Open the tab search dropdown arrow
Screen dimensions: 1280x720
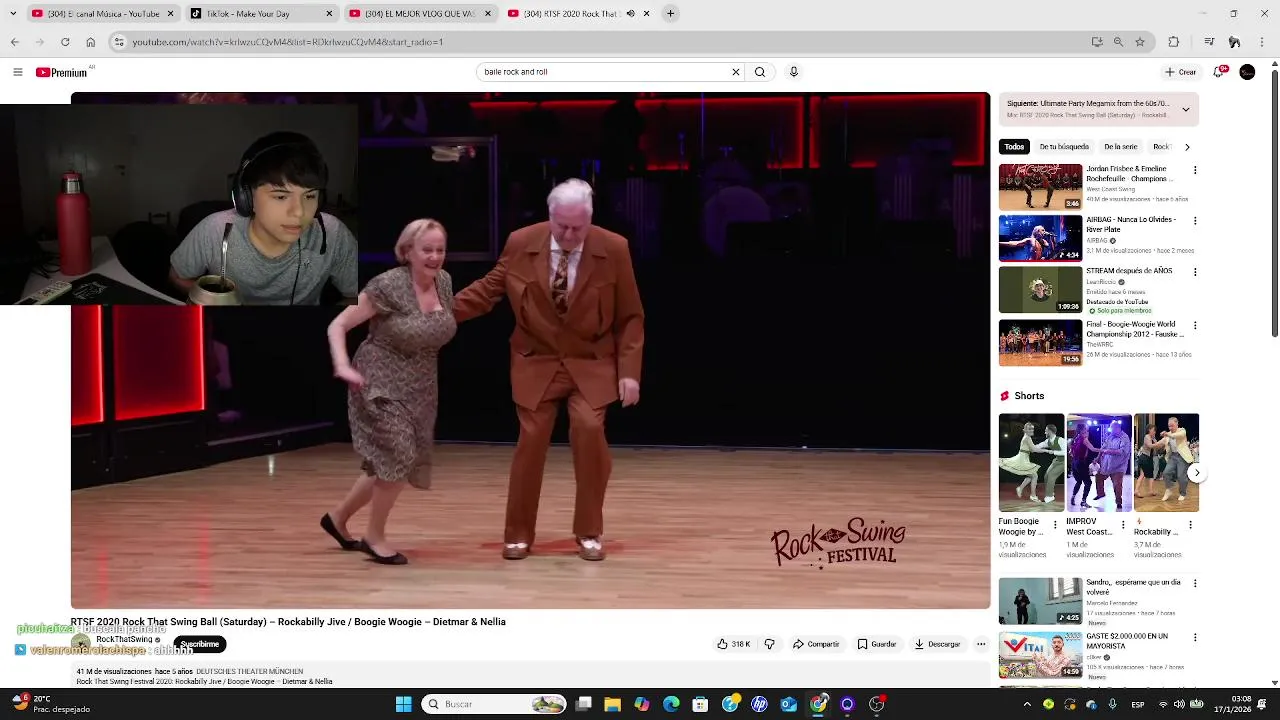(x=13, y=14)
